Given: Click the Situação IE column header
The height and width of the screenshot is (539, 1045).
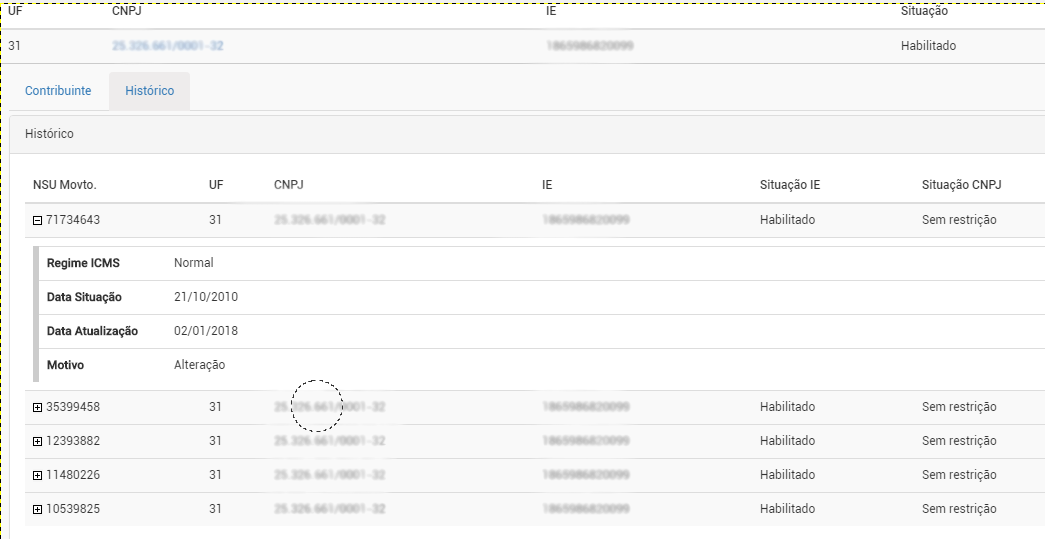Looking at the screenshot, I should click(789, 185).
